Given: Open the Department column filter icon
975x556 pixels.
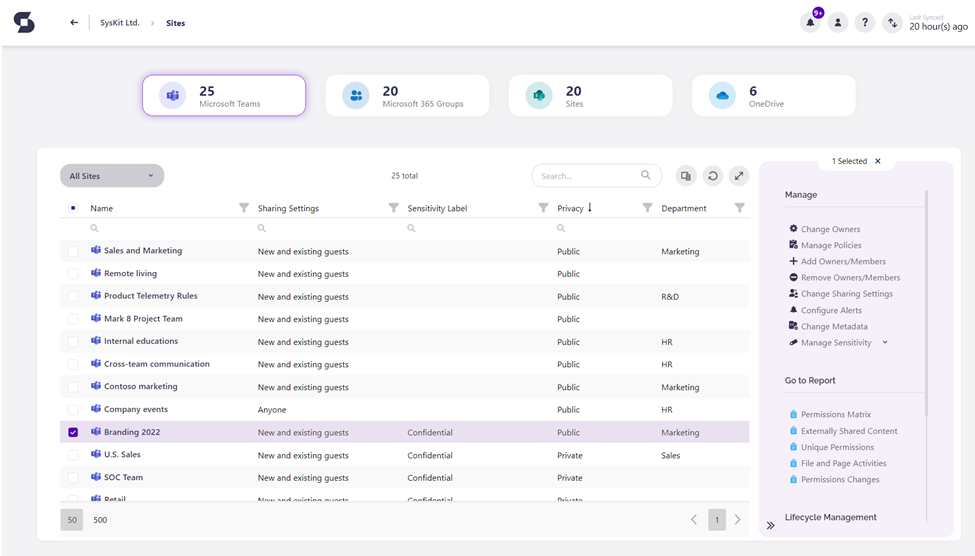Looking at the screenshot, I should (x=739, y=208).
